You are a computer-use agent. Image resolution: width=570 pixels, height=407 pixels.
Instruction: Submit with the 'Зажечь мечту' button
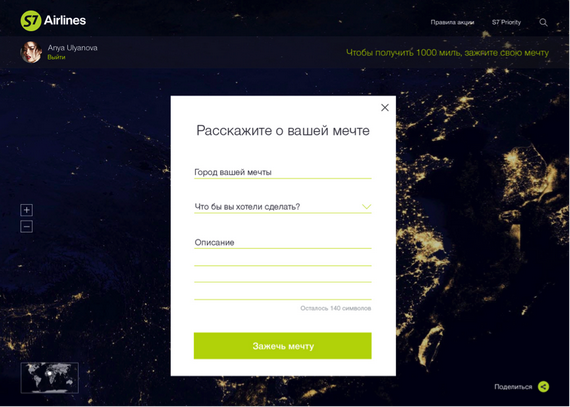pyautogui.click(x=282, y=346)
